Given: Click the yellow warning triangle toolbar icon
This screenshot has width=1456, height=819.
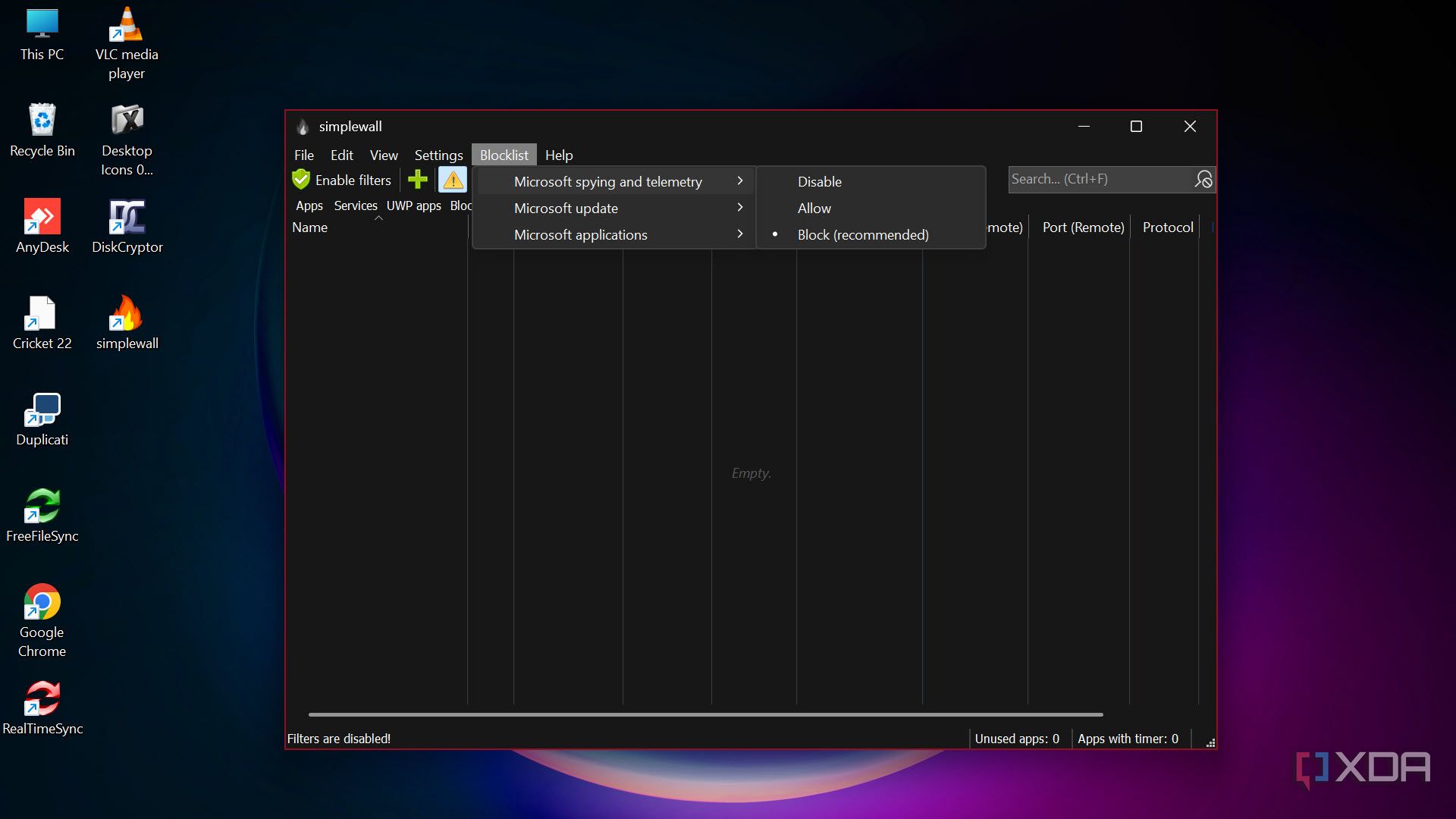Looking at the screenshot, I should [453, 180].
